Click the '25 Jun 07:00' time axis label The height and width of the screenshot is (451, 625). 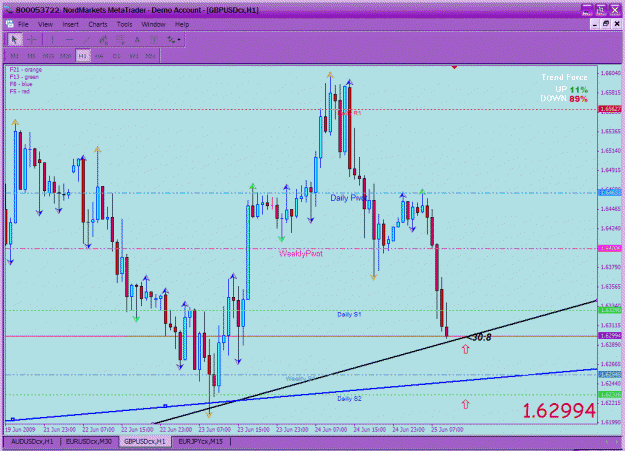coord(447,430)
